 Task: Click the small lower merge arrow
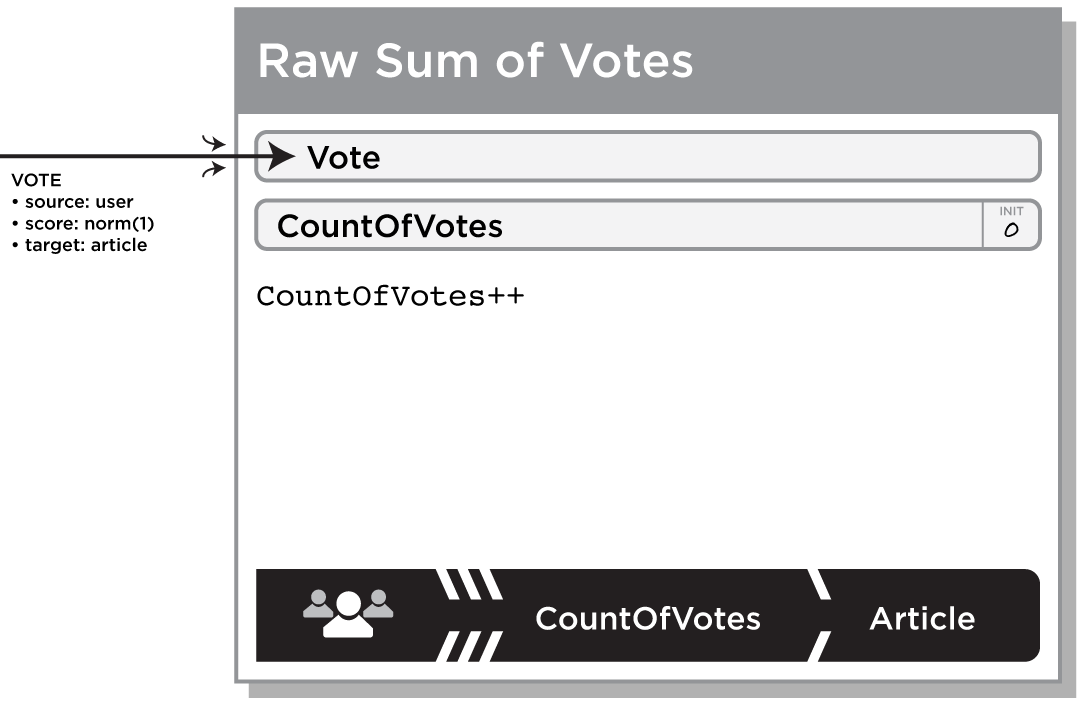coord(214,170)
